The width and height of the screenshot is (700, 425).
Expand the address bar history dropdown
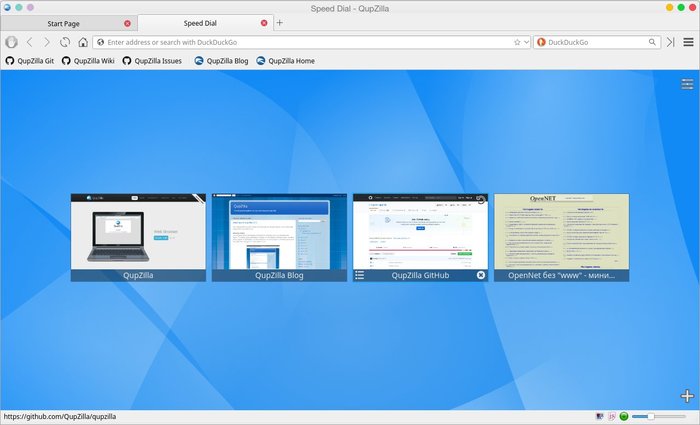(526, 42)
